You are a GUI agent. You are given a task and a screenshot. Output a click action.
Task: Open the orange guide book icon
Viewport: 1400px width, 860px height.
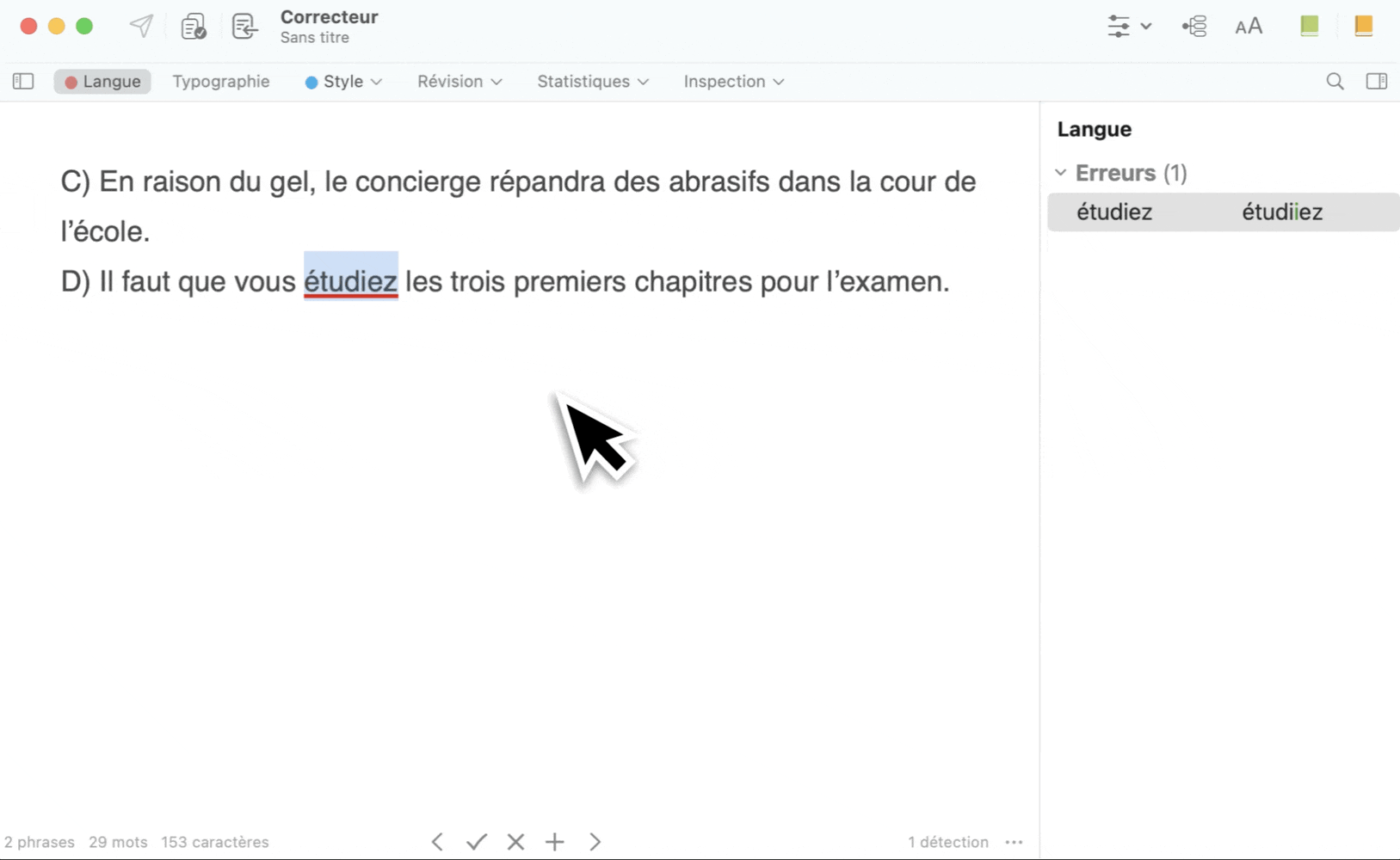pyautogui.click(x=1363, y=26)
